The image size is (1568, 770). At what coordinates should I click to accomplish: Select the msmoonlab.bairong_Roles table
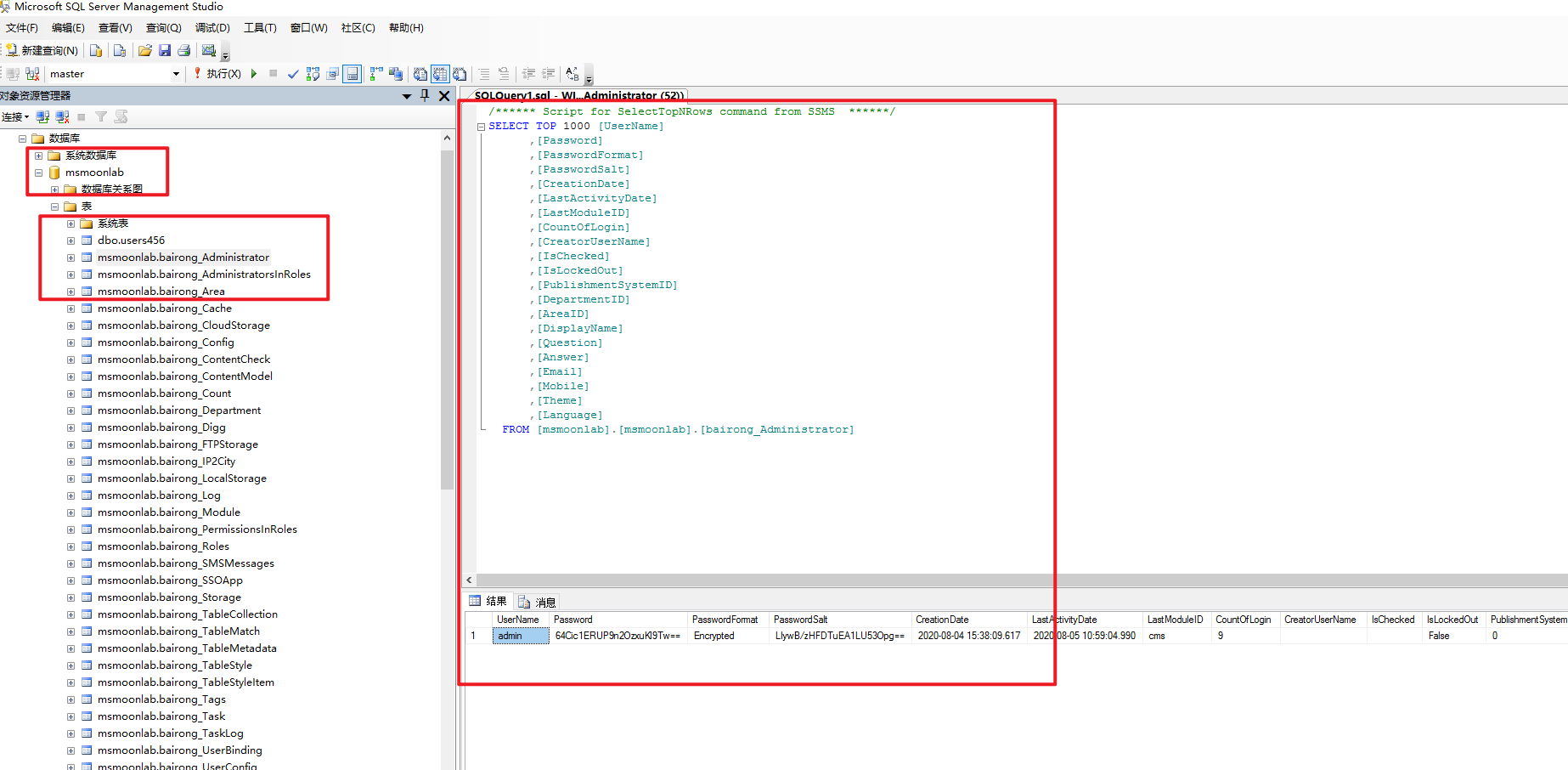pyautogui.click(x=163, y=546)
